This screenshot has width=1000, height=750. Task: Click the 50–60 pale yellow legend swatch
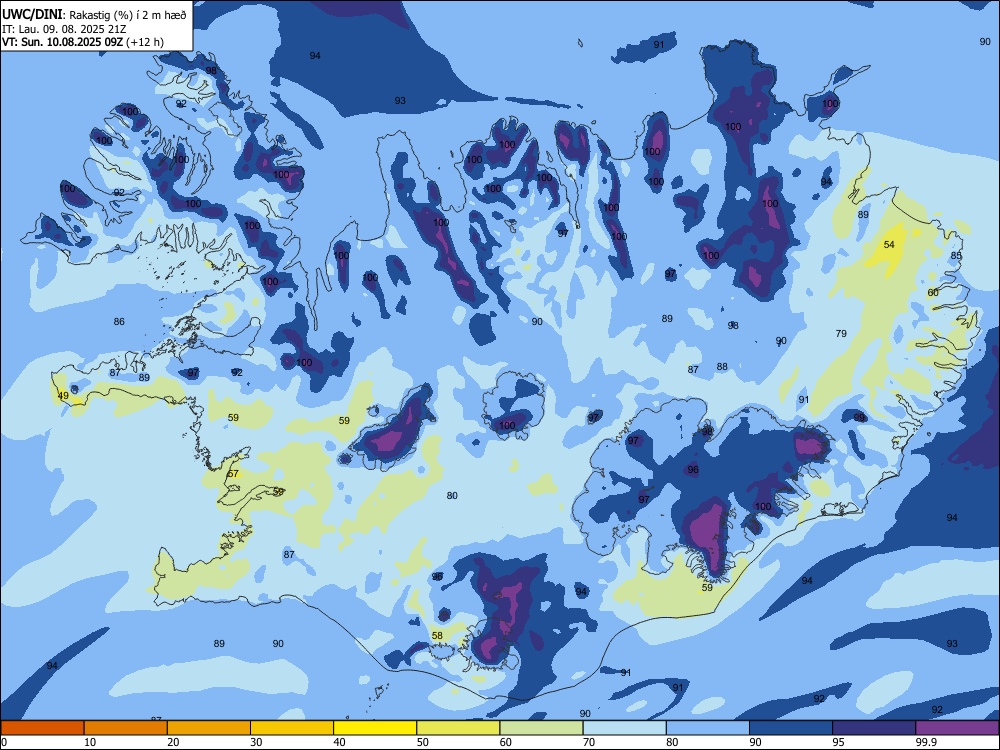(459, 728)
